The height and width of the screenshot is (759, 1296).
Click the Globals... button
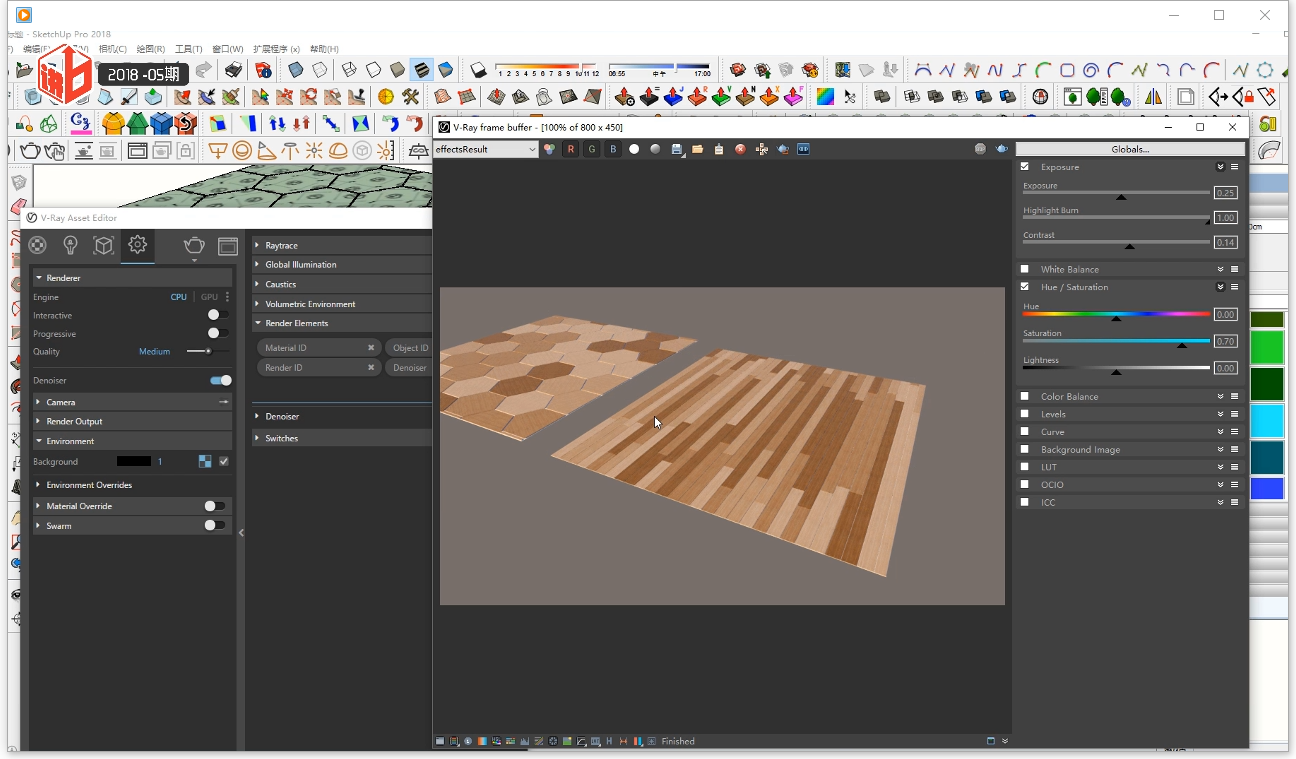click(x=1130, y=149)
